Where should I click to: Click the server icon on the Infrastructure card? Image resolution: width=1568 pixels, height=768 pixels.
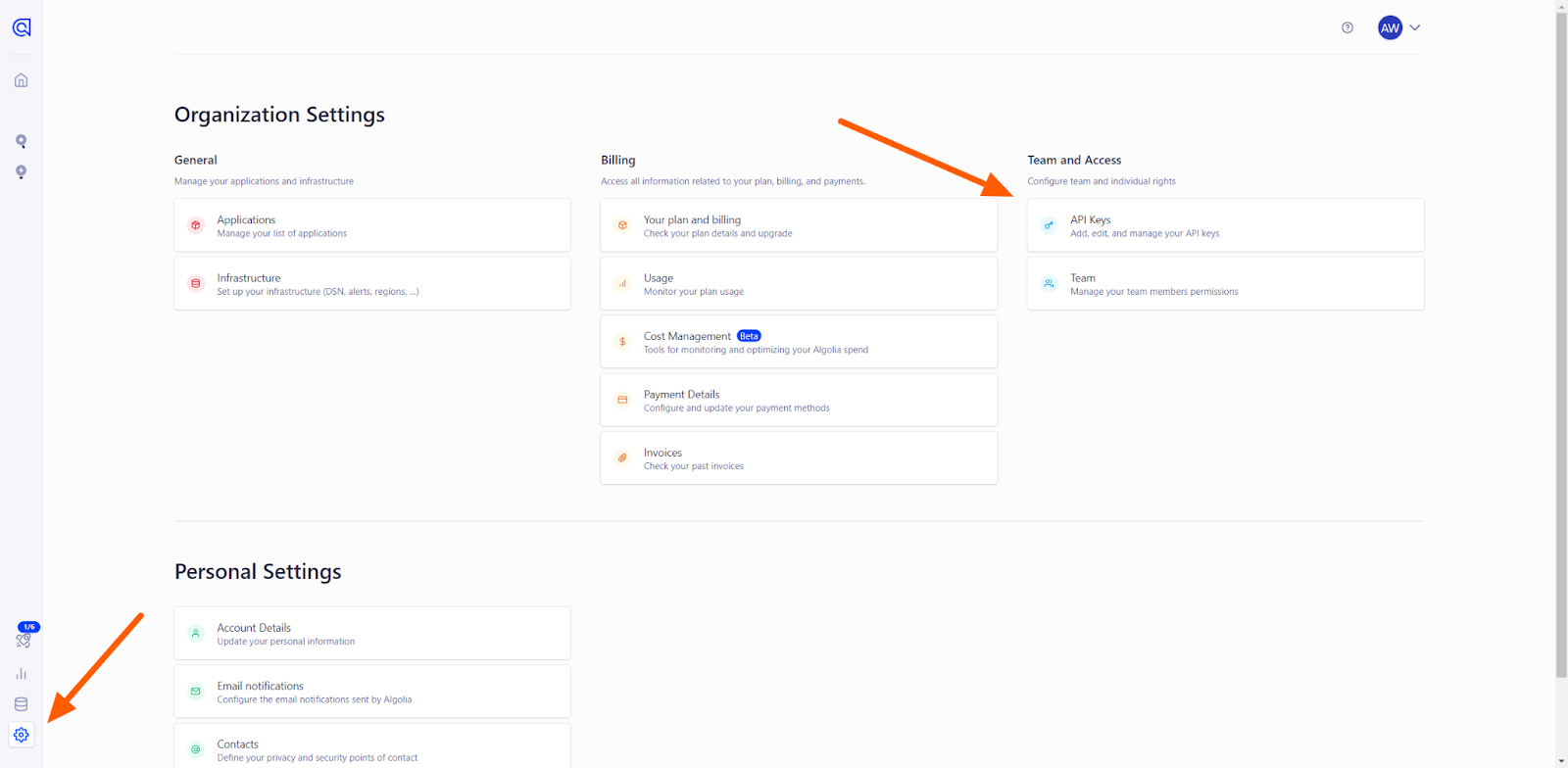196,283
